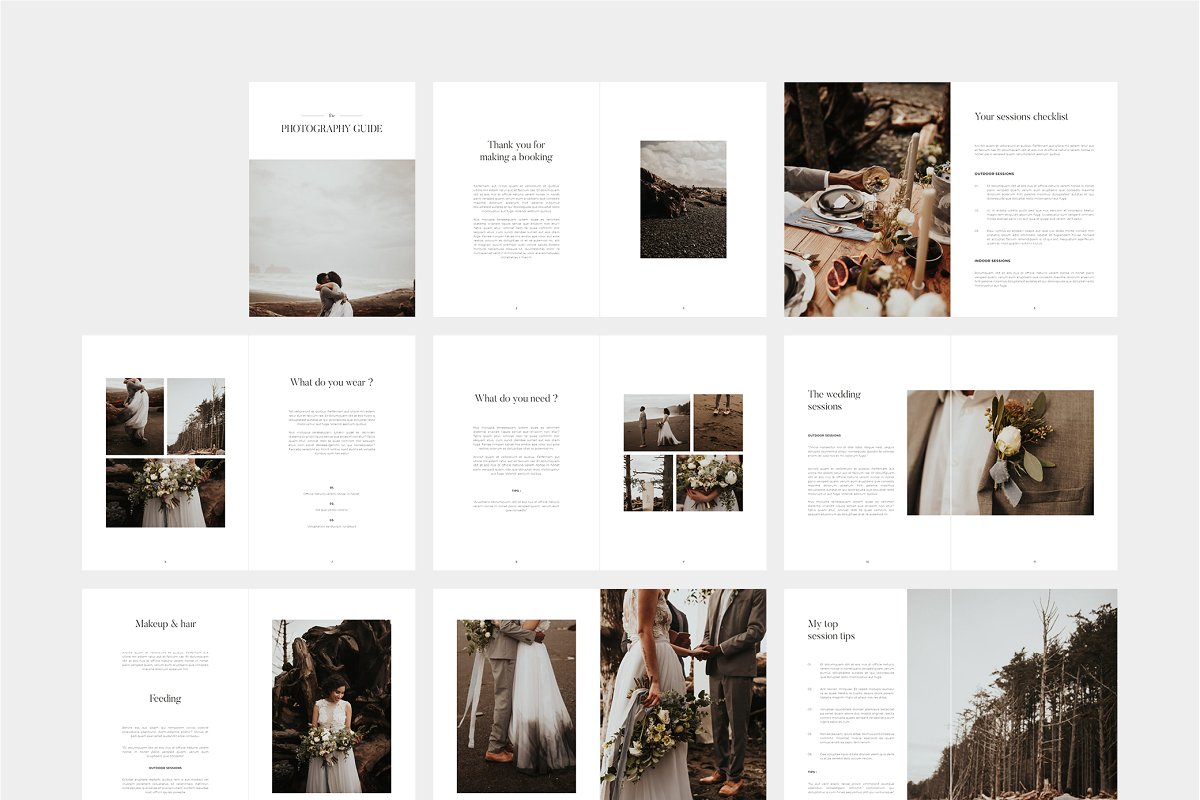This screenshot has width=1200, height=800.
Task: Select the cover photo of embracing couple
Action: point(332,238)
